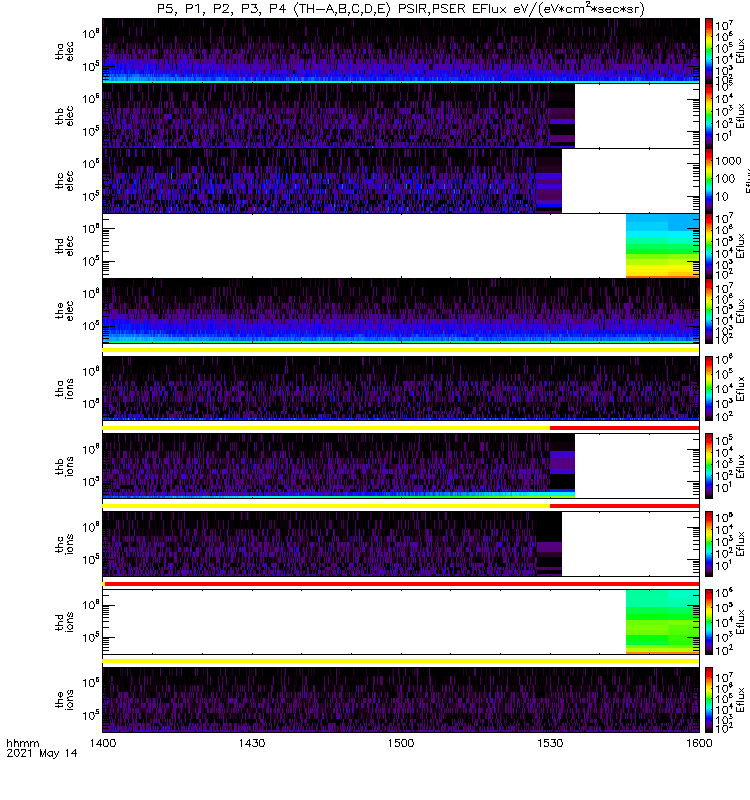Pick the color bar beside the thd elec panel
The image size is (750, 800).
point(709,245)
